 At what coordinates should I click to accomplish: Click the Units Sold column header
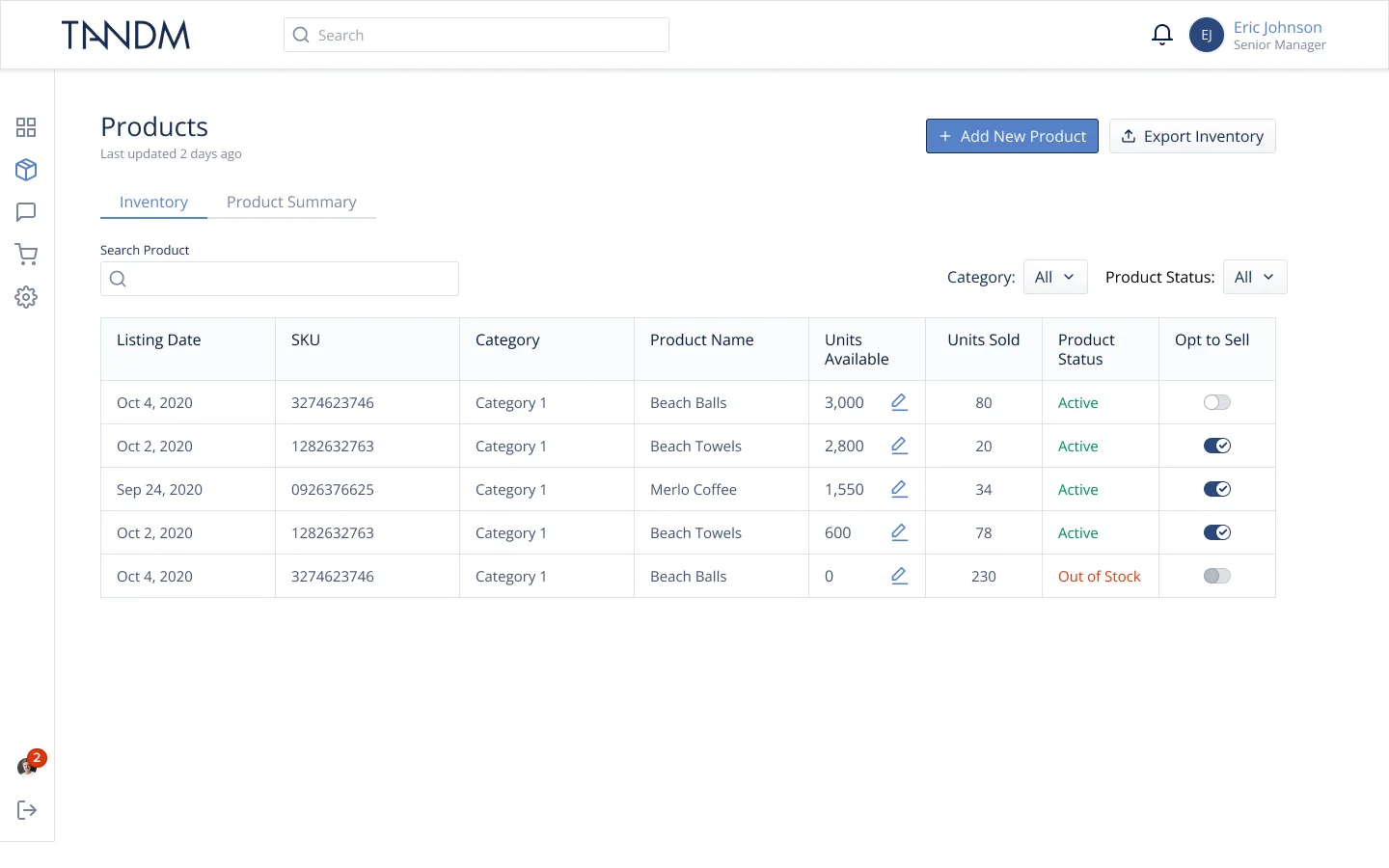[984, 349]
